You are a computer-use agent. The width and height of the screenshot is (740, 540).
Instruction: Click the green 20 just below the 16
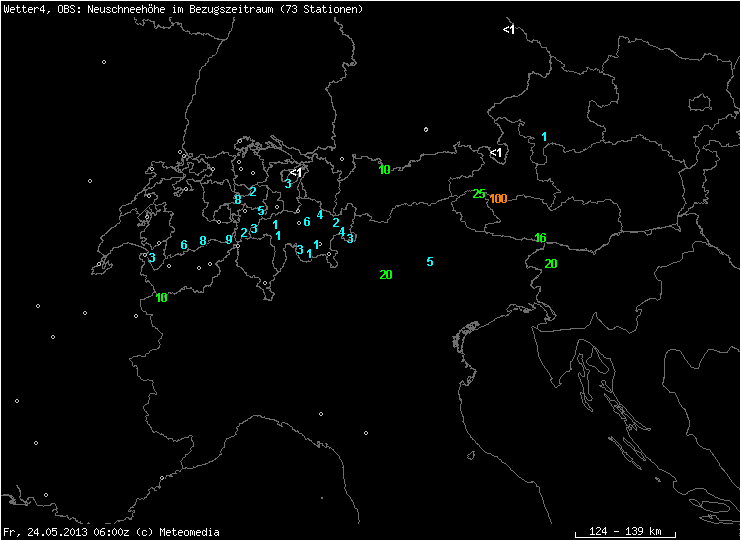pos(551,264)
